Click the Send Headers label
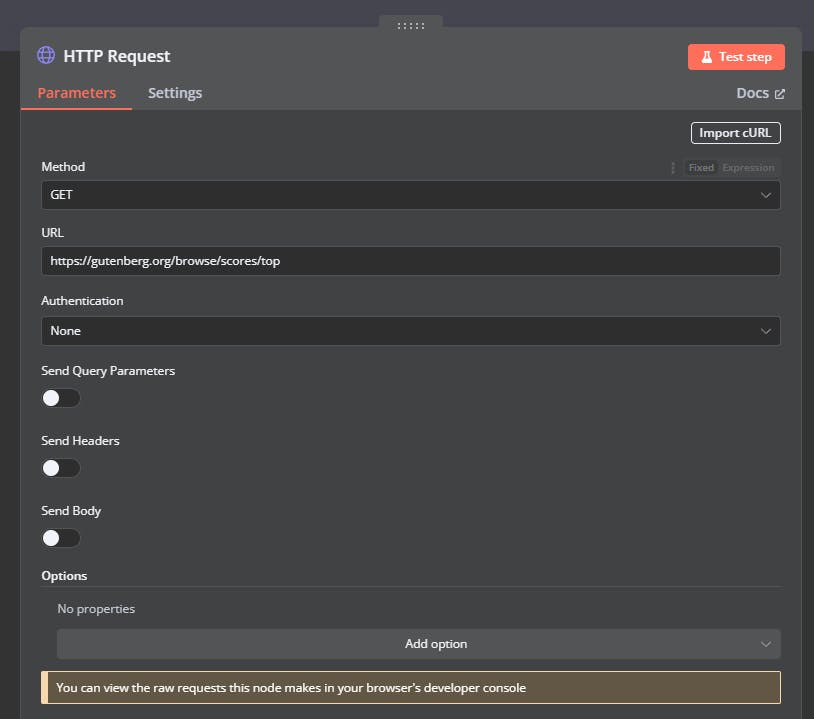This screenshot has width=814, height=719. (80, 441)
